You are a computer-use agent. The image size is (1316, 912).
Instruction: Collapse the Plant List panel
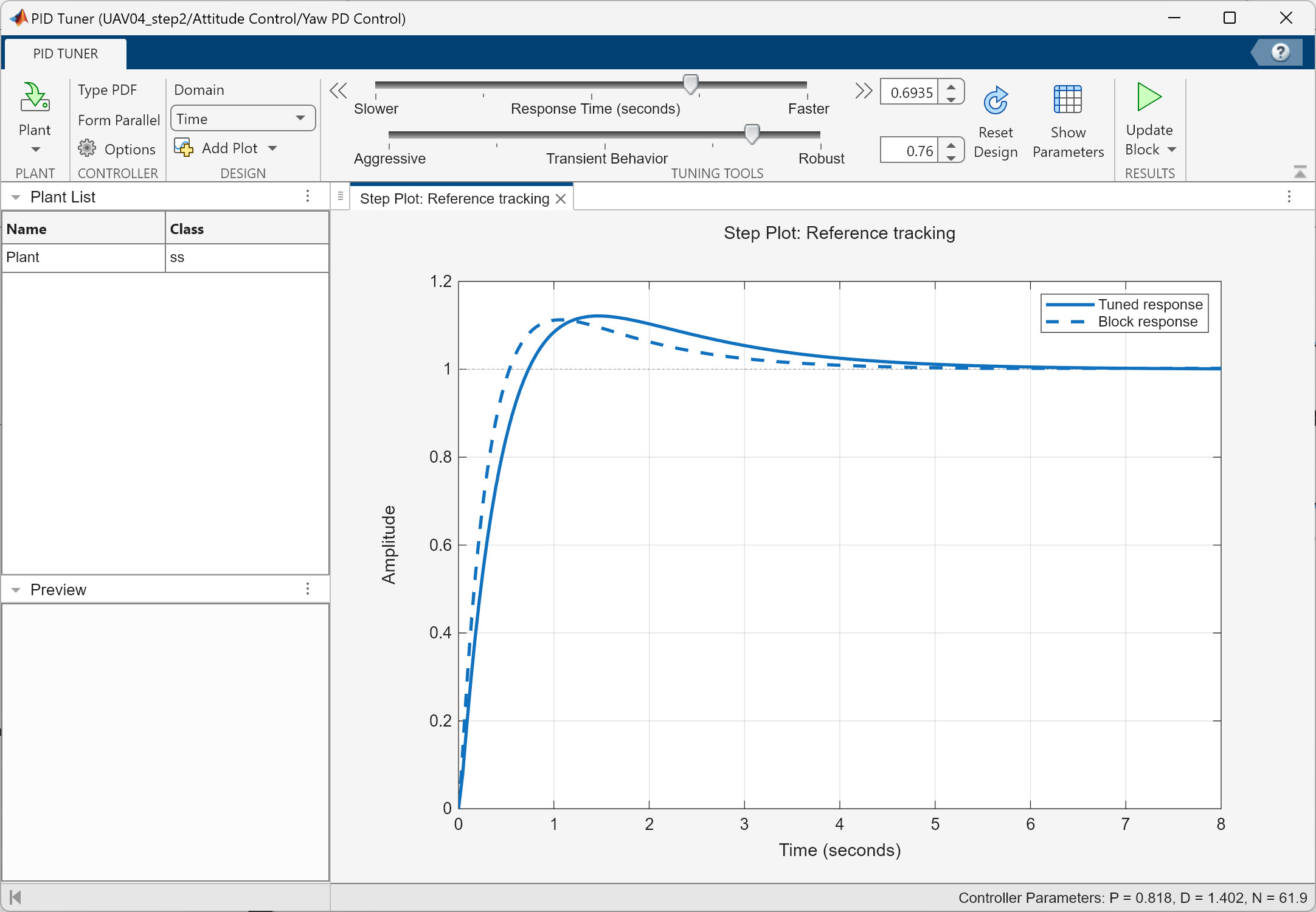click(16, 198)
